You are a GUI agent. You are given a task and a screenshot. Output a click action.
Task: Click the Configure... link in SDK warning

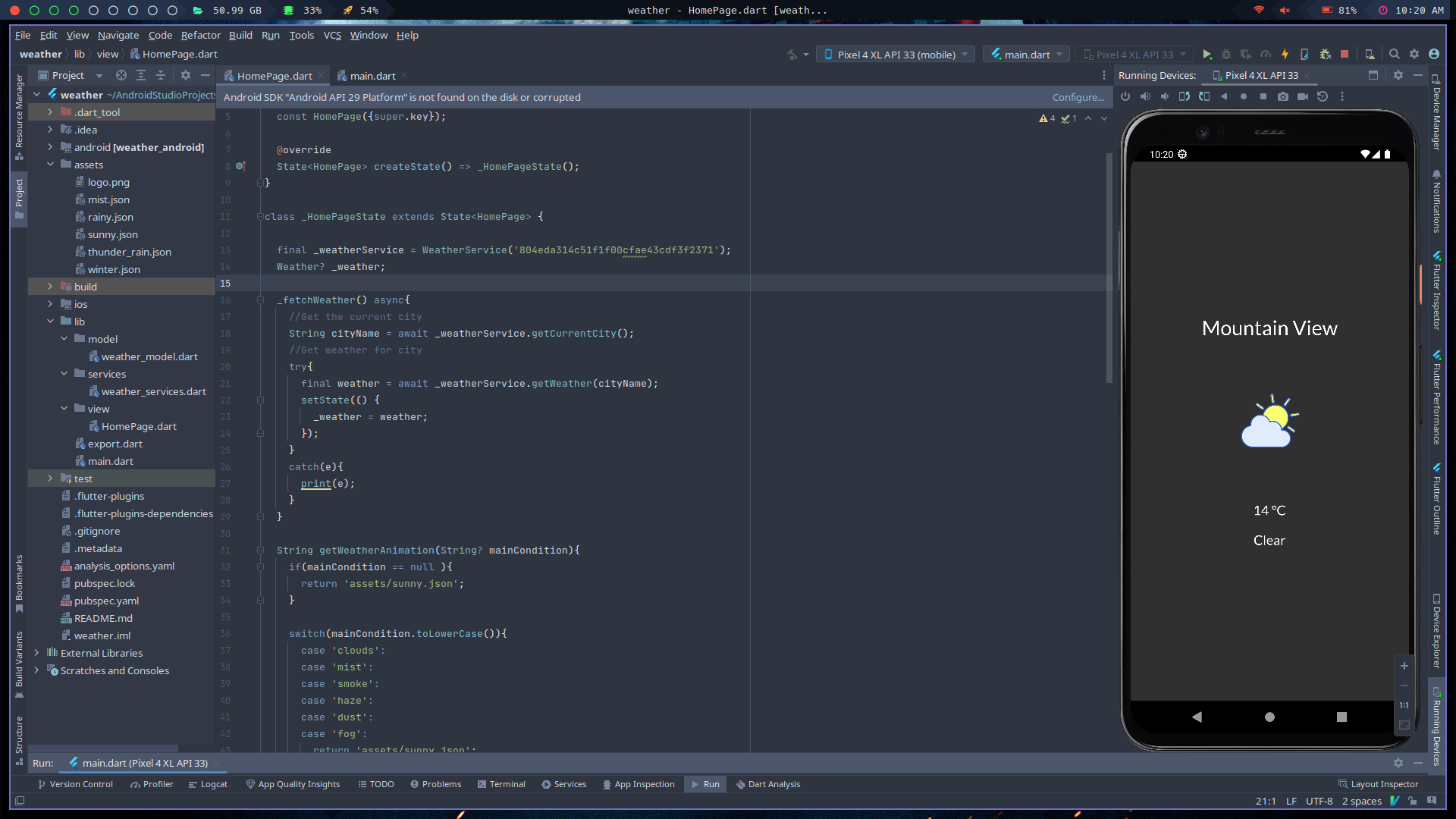tap(1078, 97)
